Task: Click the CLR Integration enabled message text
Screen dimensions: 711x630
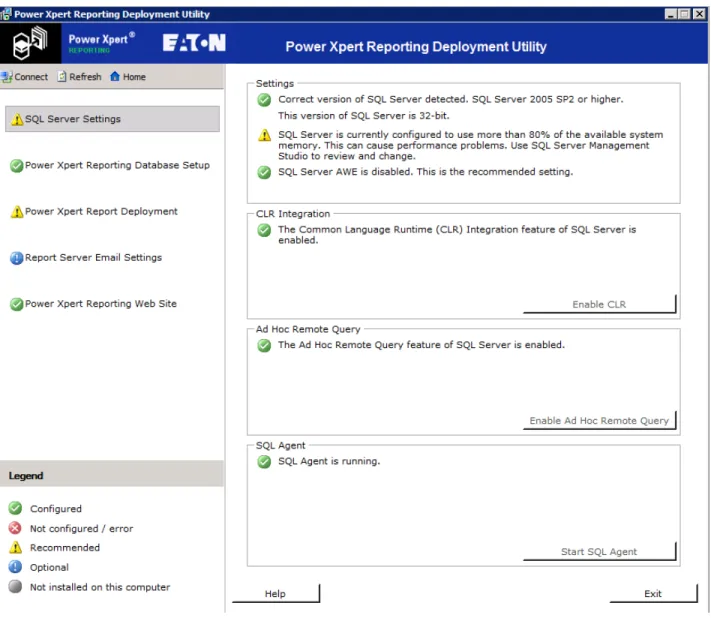Action: (x=457, y=235)
